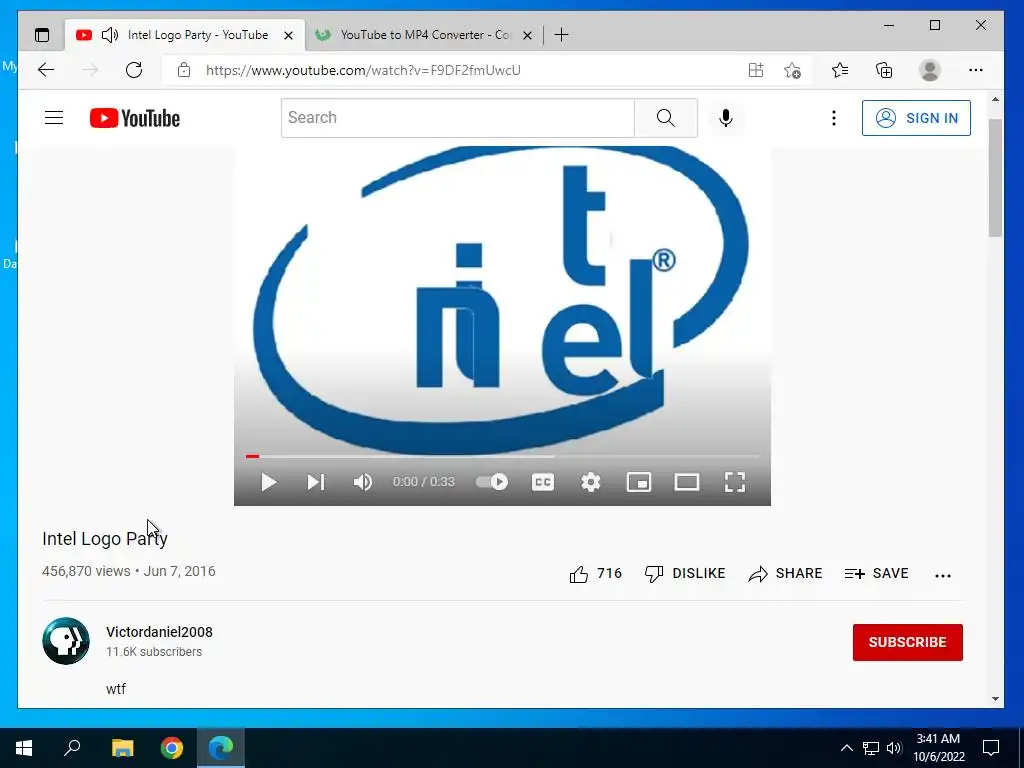The image size is (1024, 768).
Task: Close the YouTube to MP4 Converter tab
Action: tap(527, 35)
